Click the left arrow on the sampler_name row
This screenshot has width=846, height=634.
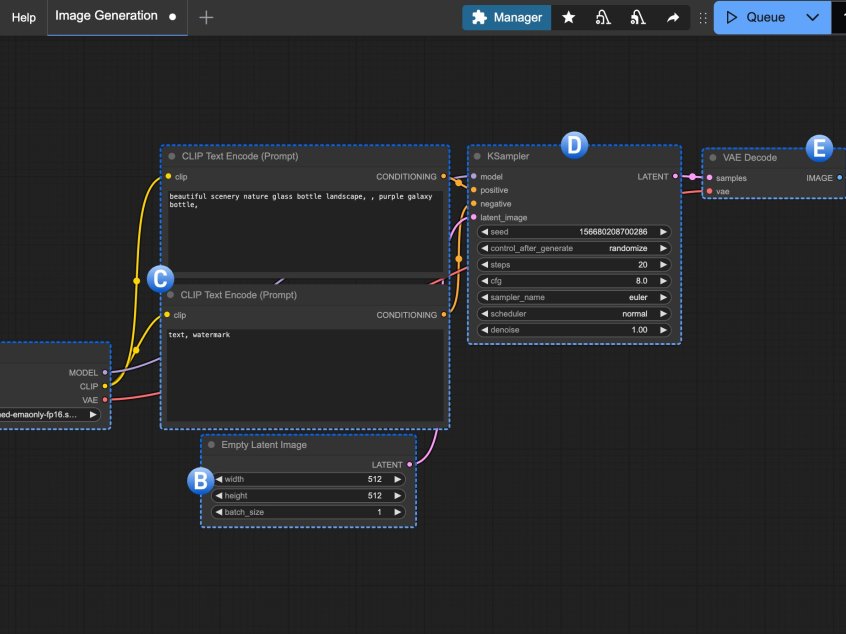click(485, 297)
